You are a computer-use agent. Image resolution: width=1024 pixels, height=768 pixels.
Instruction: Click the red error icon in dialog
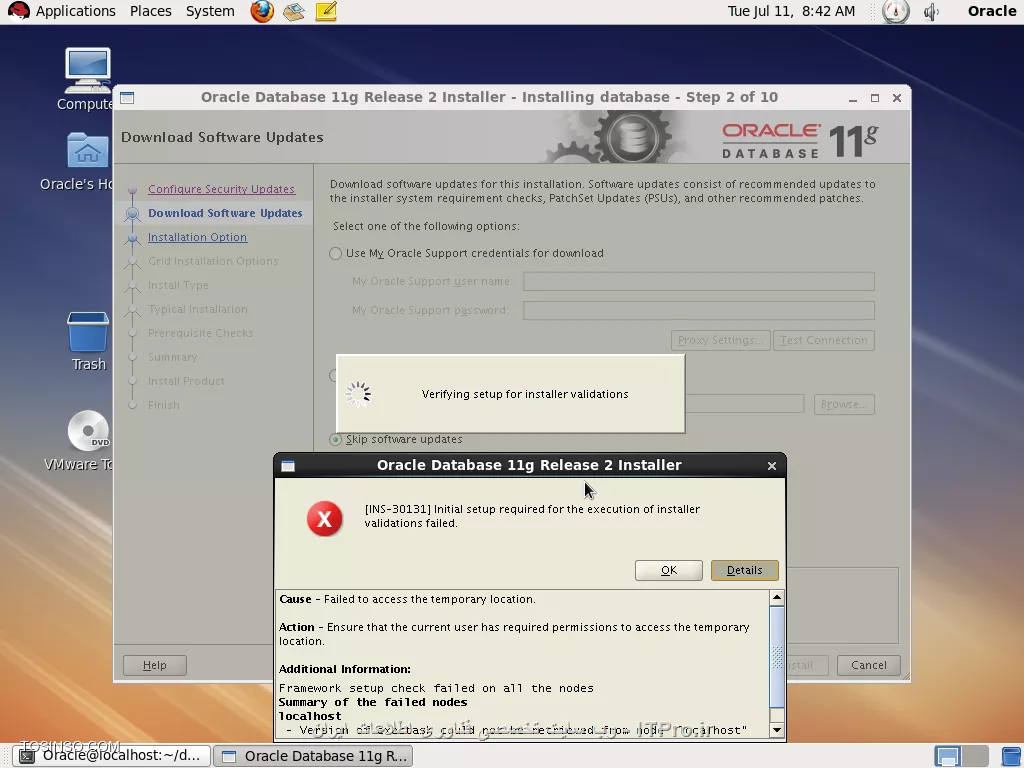[x=325, y=519]
